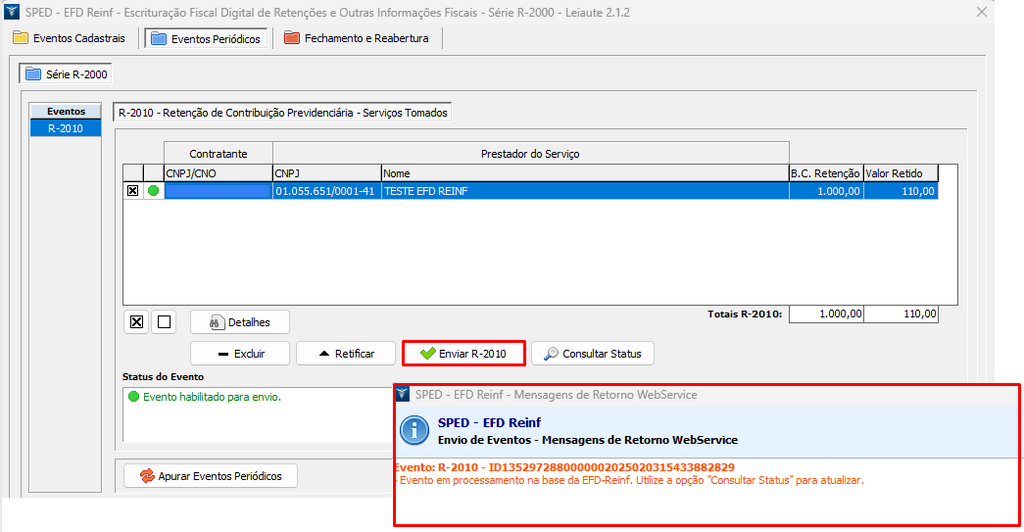
Task: Select R-2010 in the Eventos list
Action: point(66,128)
